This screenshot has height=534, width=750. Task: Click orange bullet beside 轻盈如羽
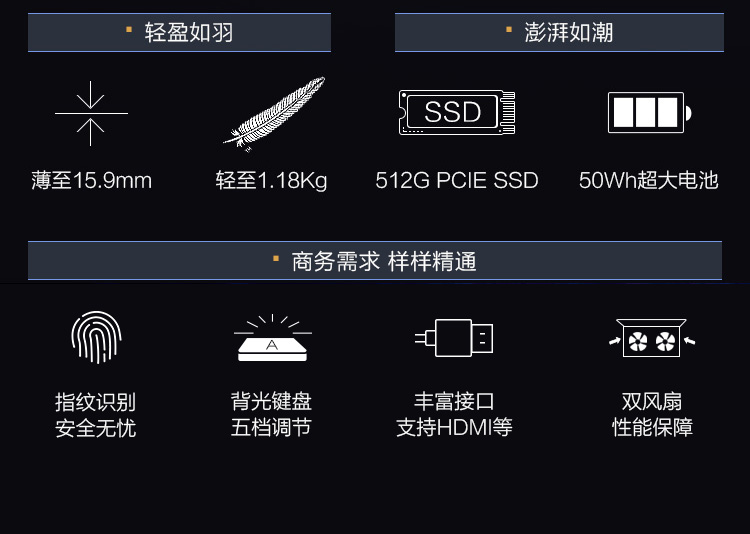click(129, 30)
